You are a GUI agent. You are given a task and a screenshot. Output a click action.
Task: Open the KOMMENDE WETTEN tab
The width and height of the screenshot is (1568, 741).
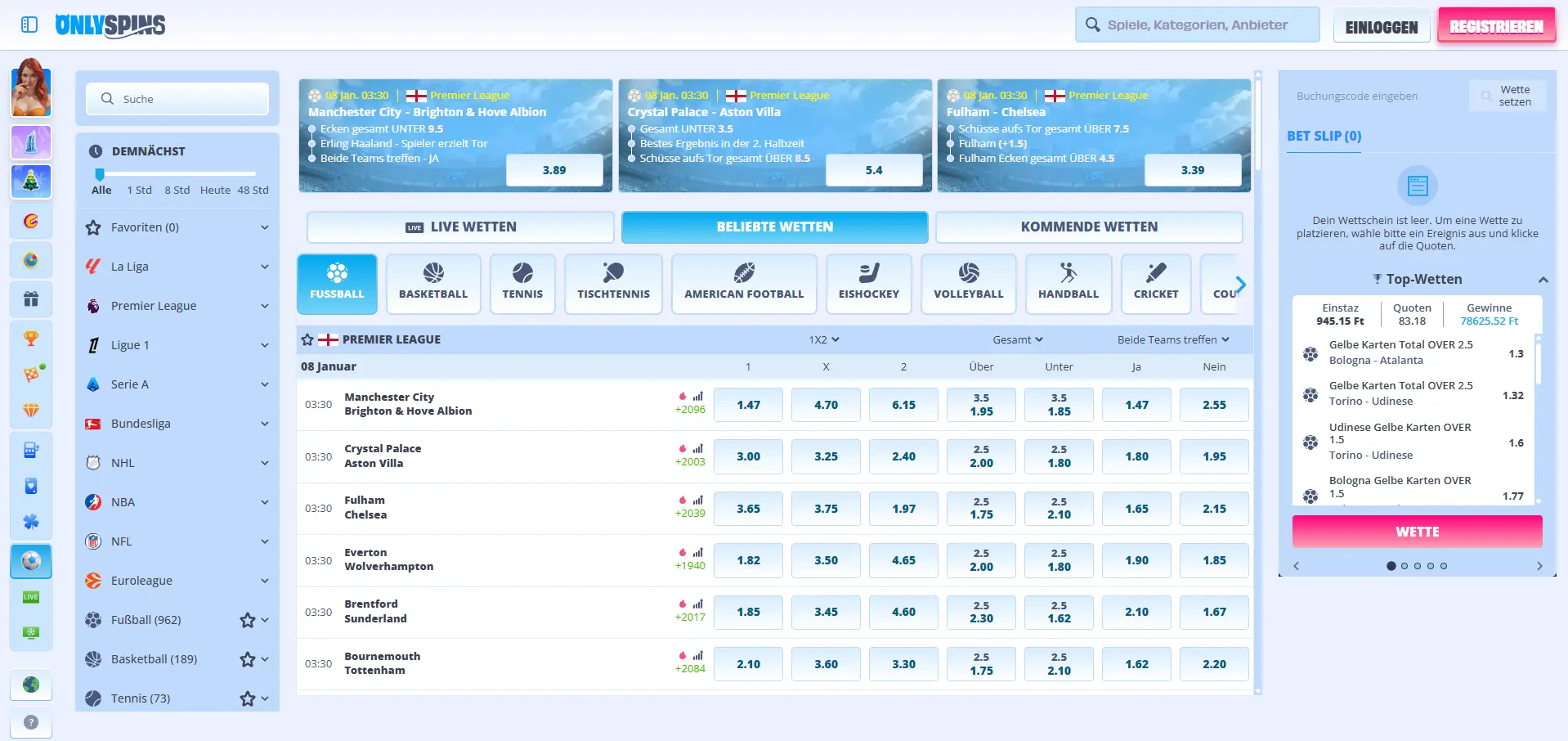pyautogui.click(x=1089, y=227)
